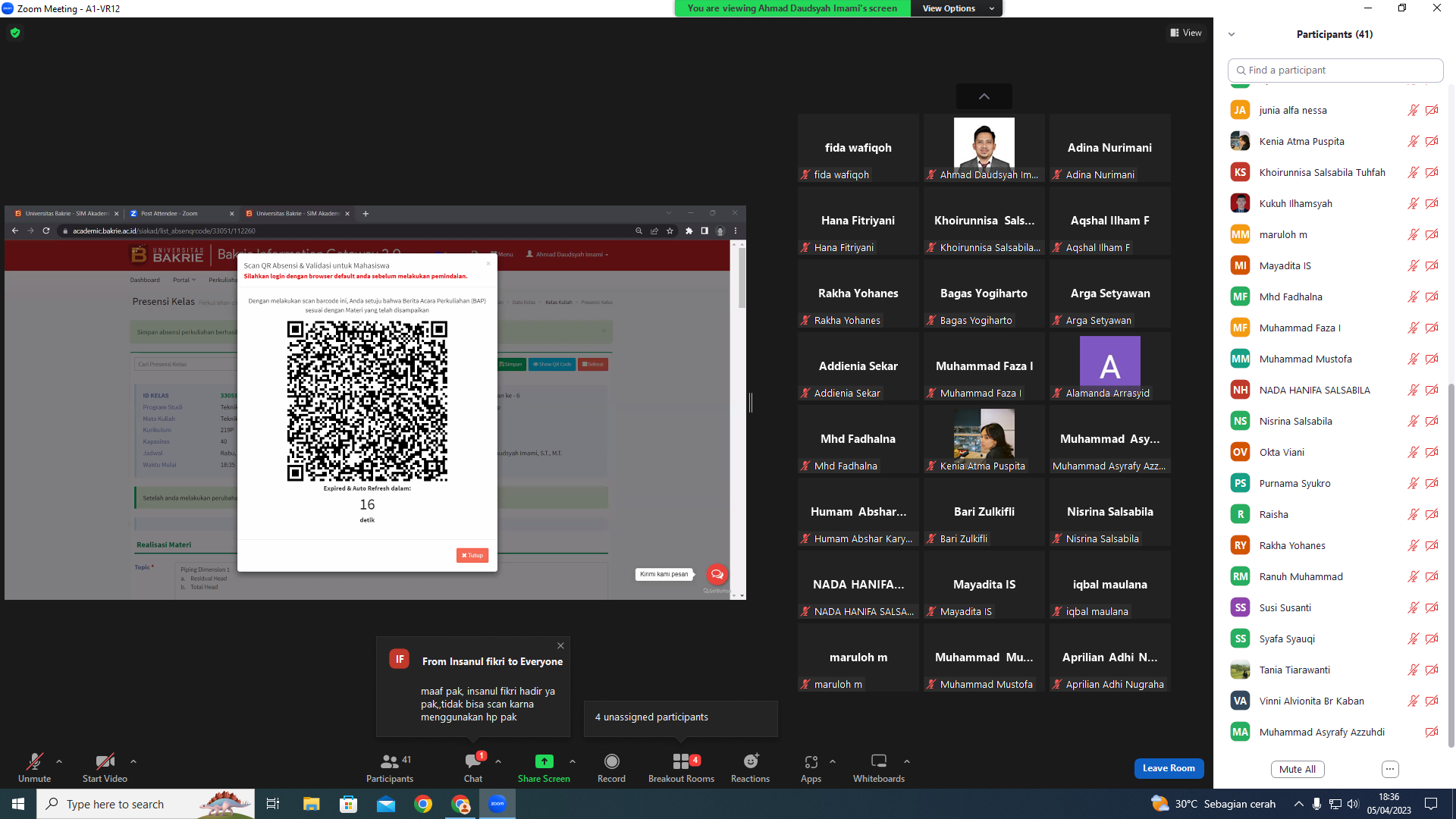Show hidden system tray icons

(1299, 804)
